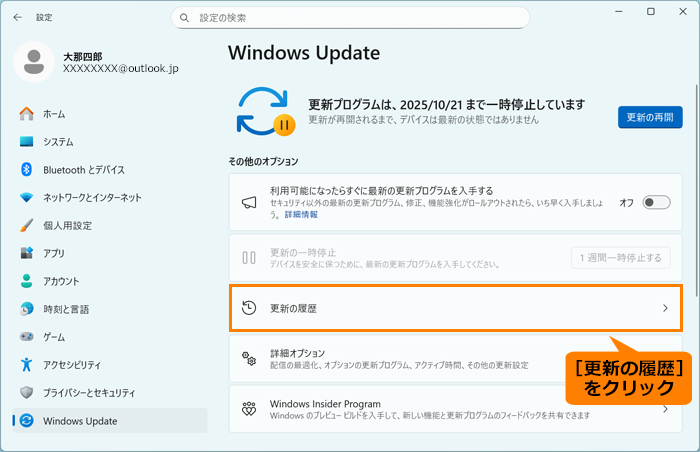Click the Privacy shield icon
The width and height of the screenshot is (700, 452).
[x=26, y=392]
